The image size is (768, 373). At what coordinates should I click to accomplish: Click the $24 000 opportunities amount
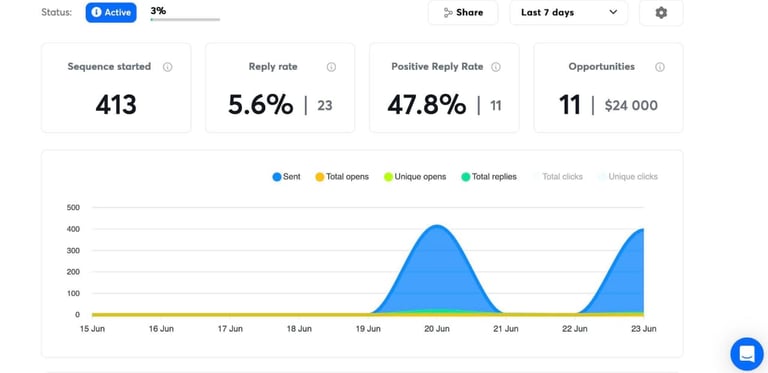[x=631, y=106]
